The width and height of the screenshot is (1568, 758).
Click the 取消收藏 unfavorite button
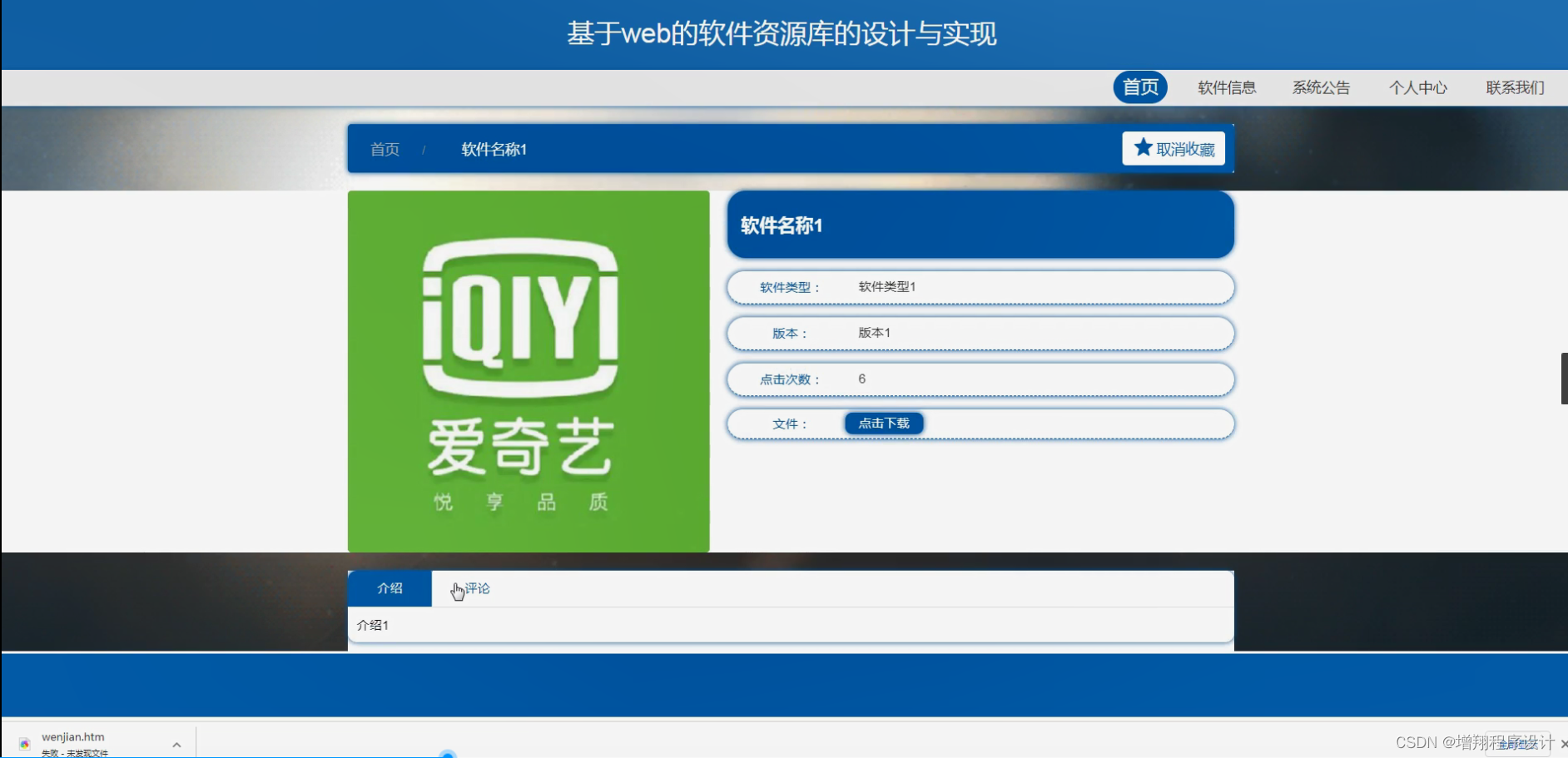(1174, 148)
